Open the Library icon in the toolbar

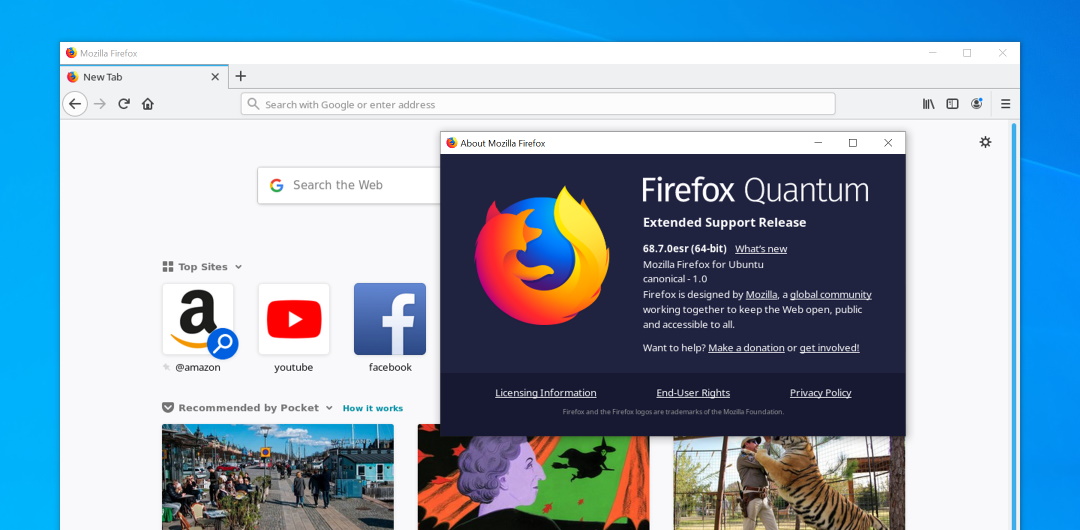[928, 104]
